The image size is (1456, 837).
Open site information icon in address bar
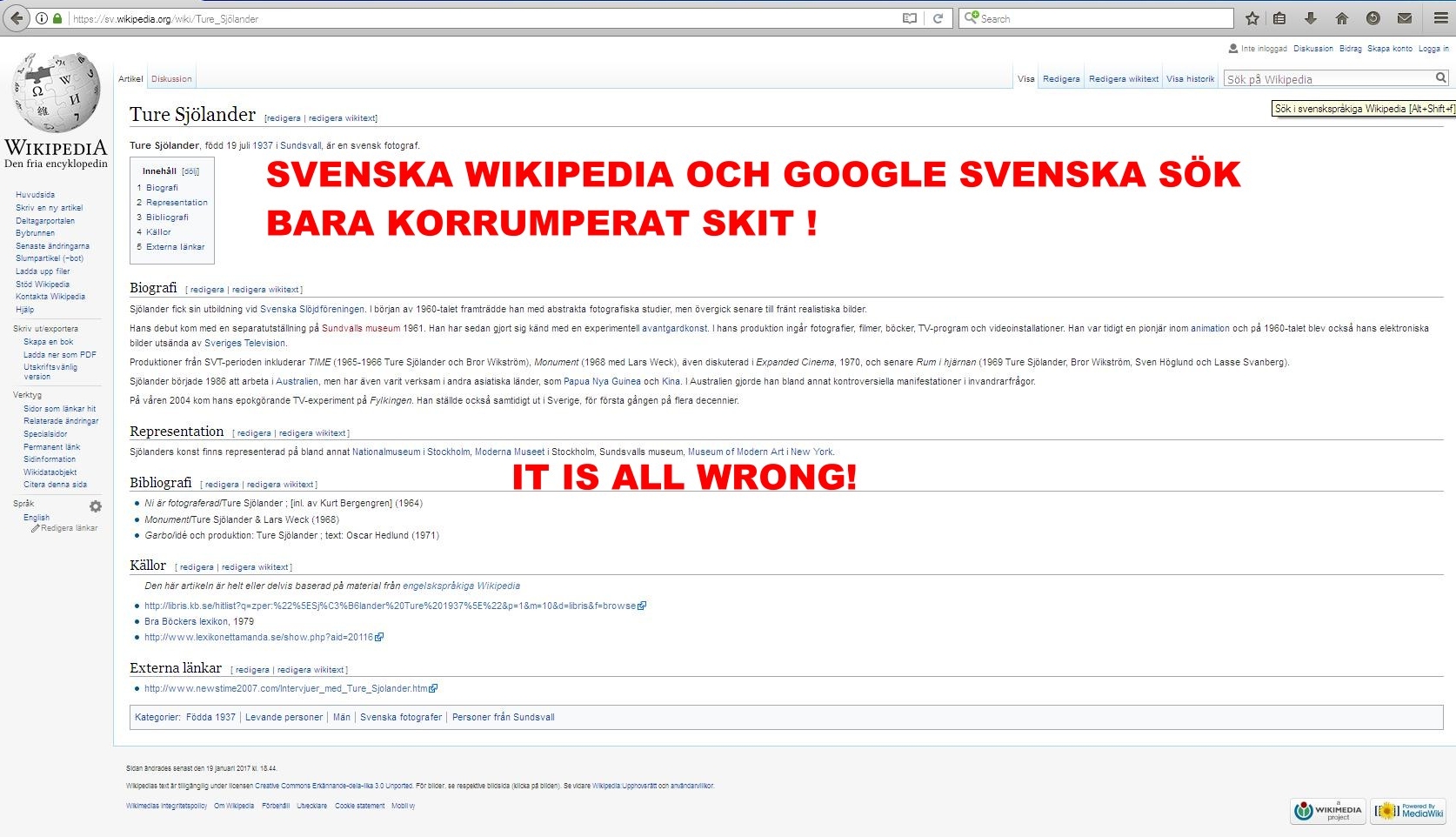[x=41, y=18]
